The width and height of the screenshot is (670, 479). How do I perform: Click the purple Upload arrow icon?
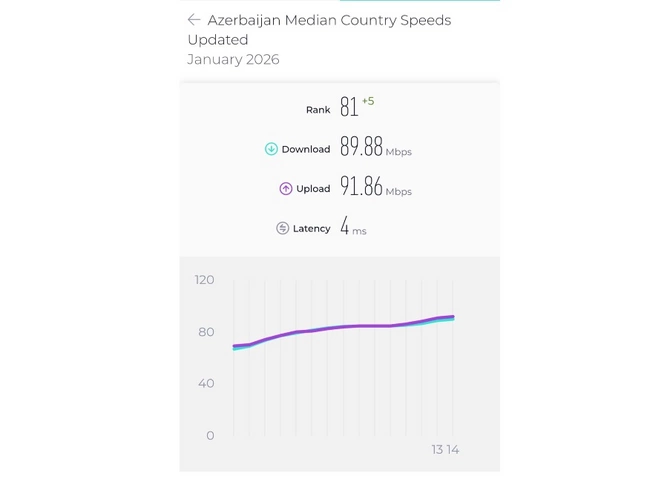click(286, 188)
